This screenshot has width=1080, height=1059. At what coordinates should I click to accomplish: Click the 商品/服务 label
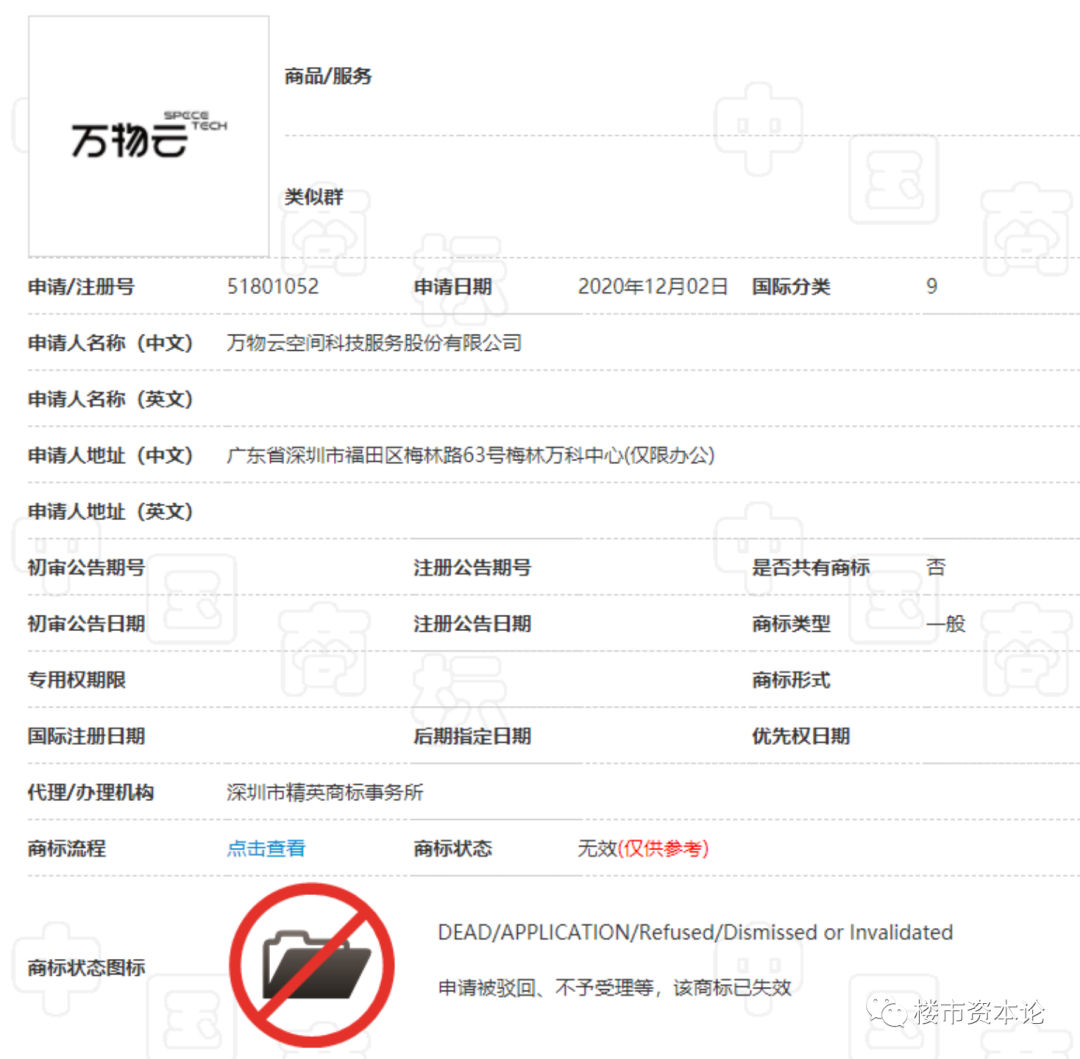[x=329, y=76]
